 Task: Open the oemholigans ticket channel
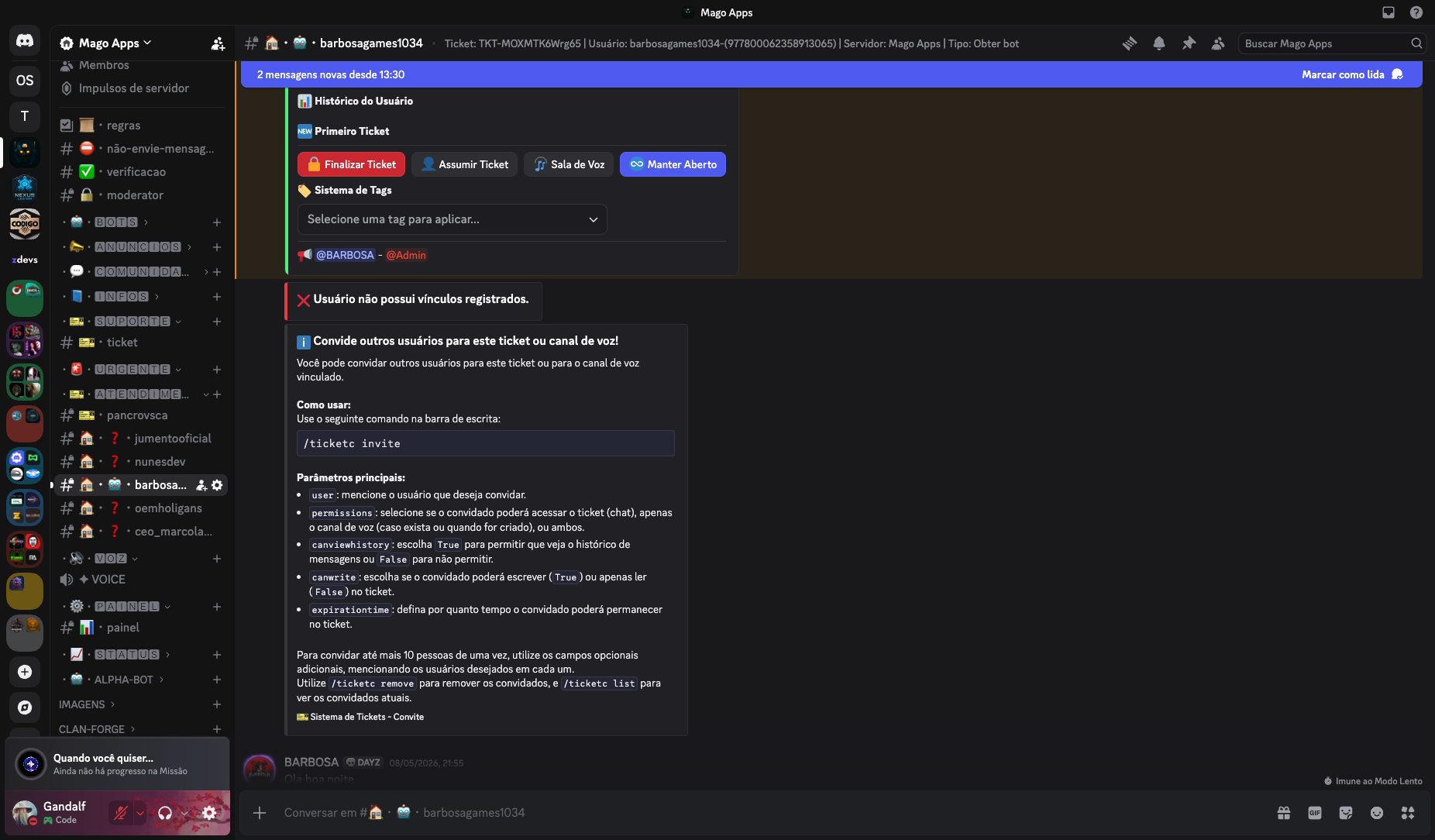point(142,508)
